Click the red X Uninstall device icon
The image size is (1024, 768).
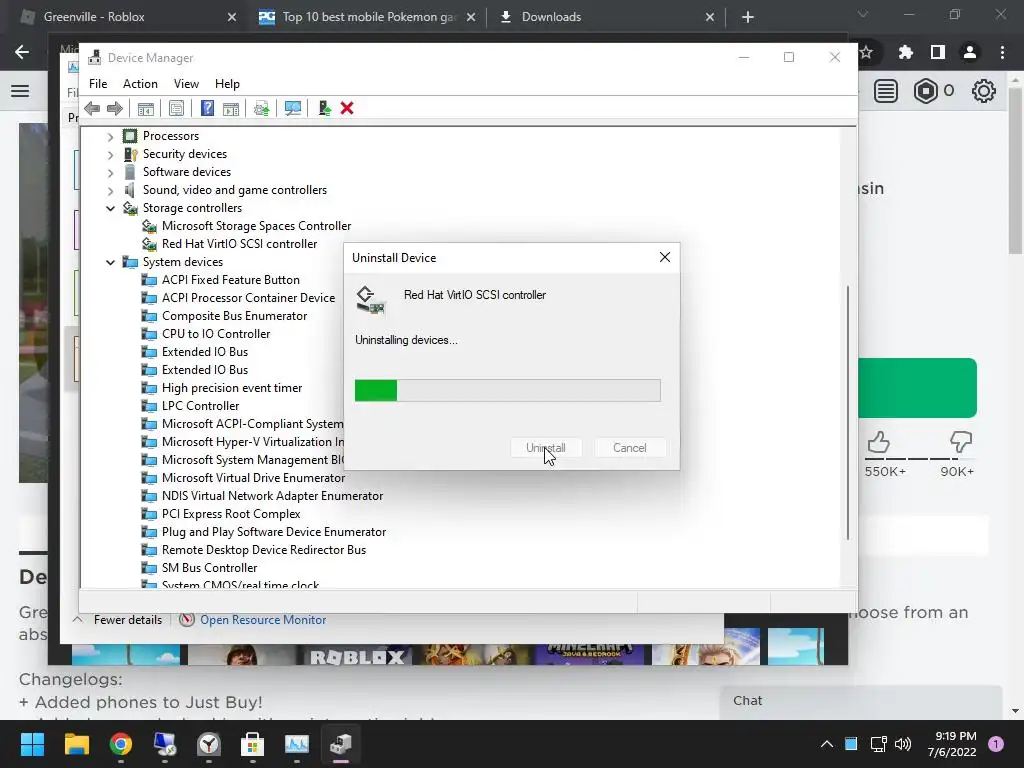point(347,108)
